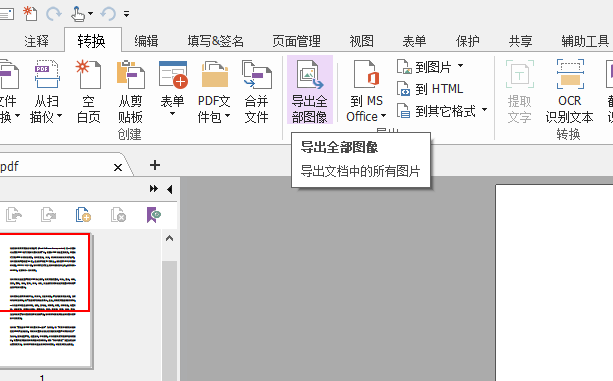Open the 表单 ribbon tab

(414, 41)
